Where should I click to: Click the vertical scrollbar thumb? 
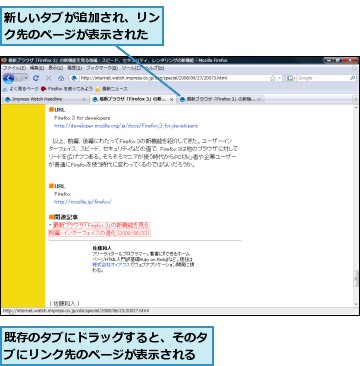pyautogui.click(x=356, y=279)
